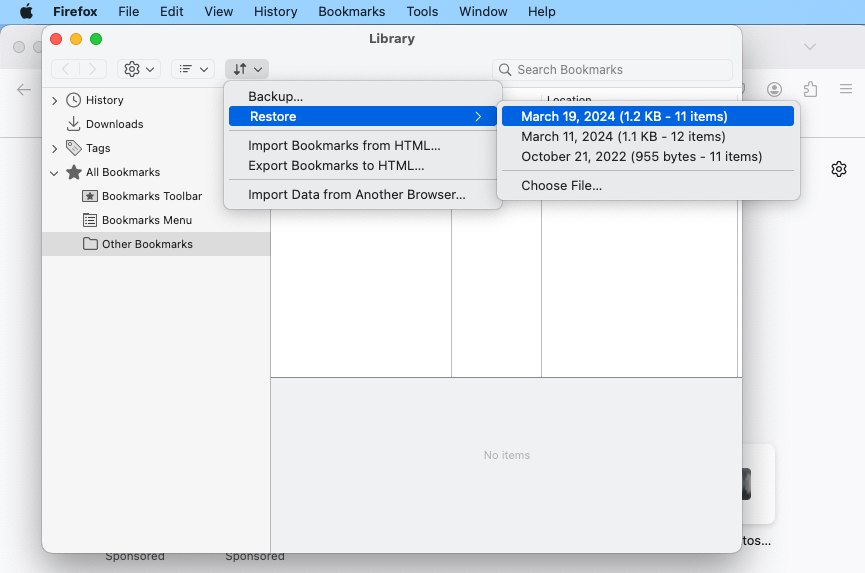Collapse the All Bookmarks tree node
Image resolution: width=865 pixels, height=573 pixels.
tap(54, 173)
